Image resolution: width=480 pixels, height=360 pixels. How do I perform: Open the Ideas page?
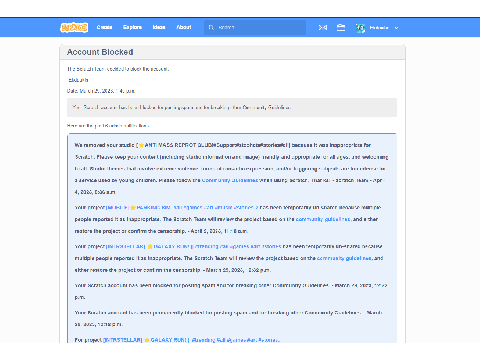click(x=159, y=27)
